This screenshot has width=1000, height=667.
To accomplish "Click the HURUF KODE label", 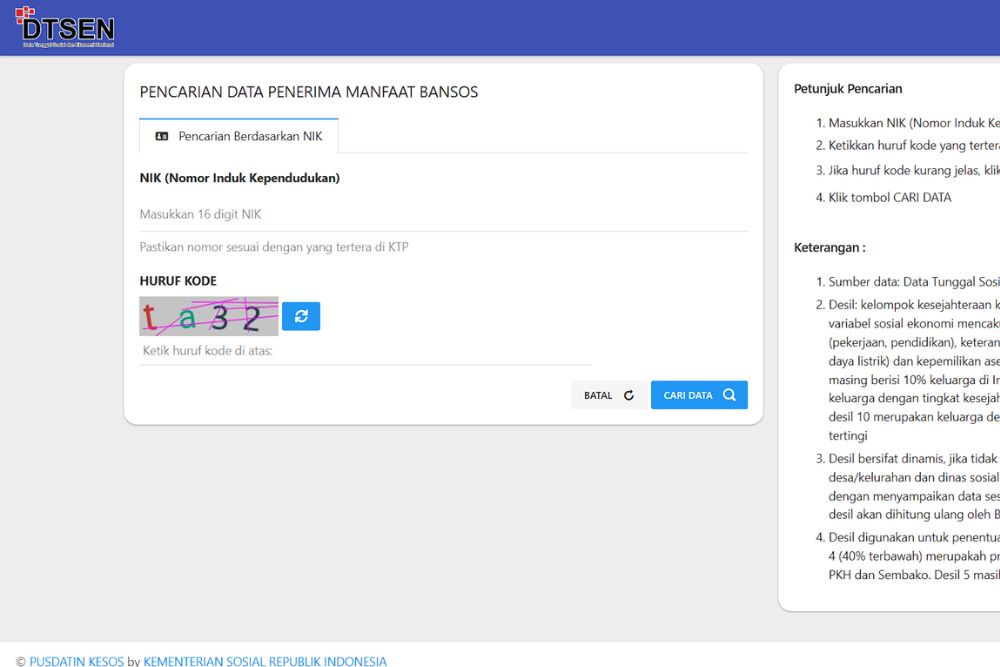I will point(178,281).
